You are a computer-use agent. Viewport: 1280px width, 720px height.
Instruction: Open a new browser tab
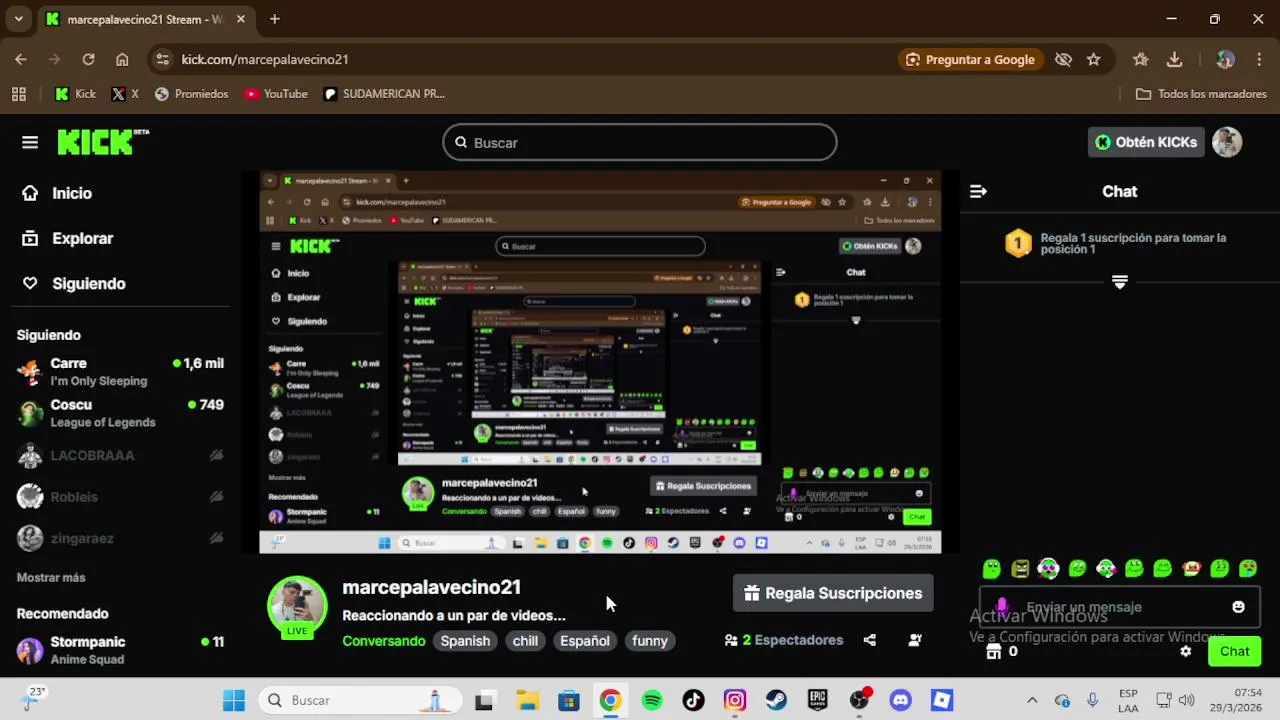coord(274,19)
